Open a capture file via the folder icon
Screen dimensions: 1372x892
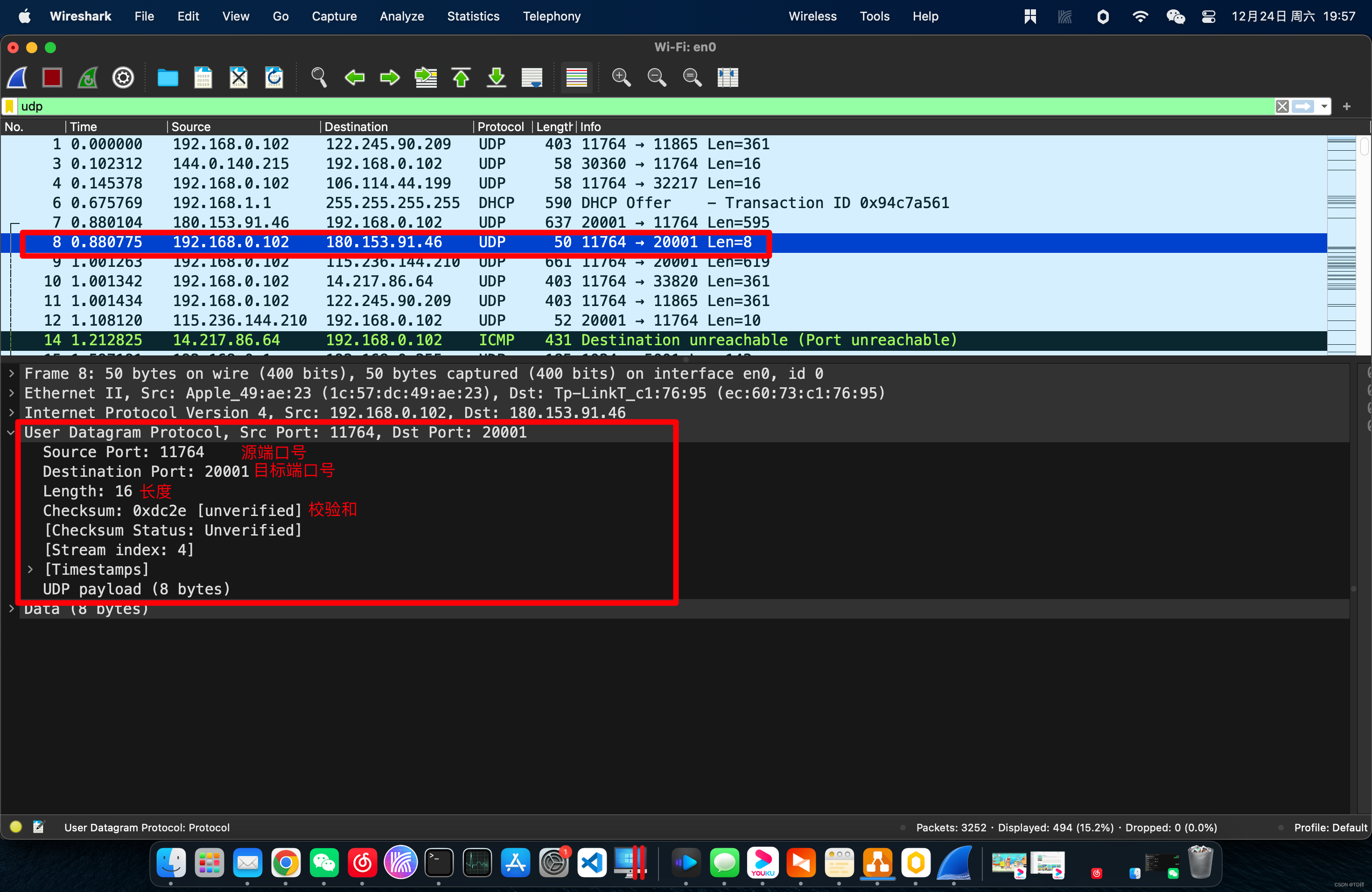pos(168,77)
